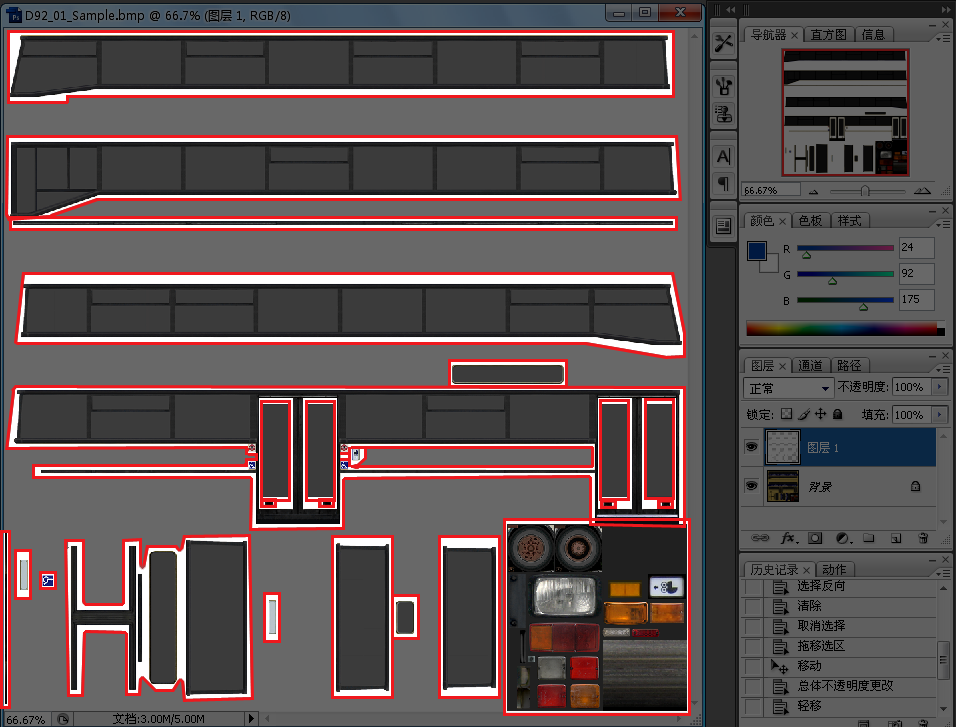Collapse the icon dock with double arrows
The height and width of the screenshot is (727, 956).
[730, 10]
